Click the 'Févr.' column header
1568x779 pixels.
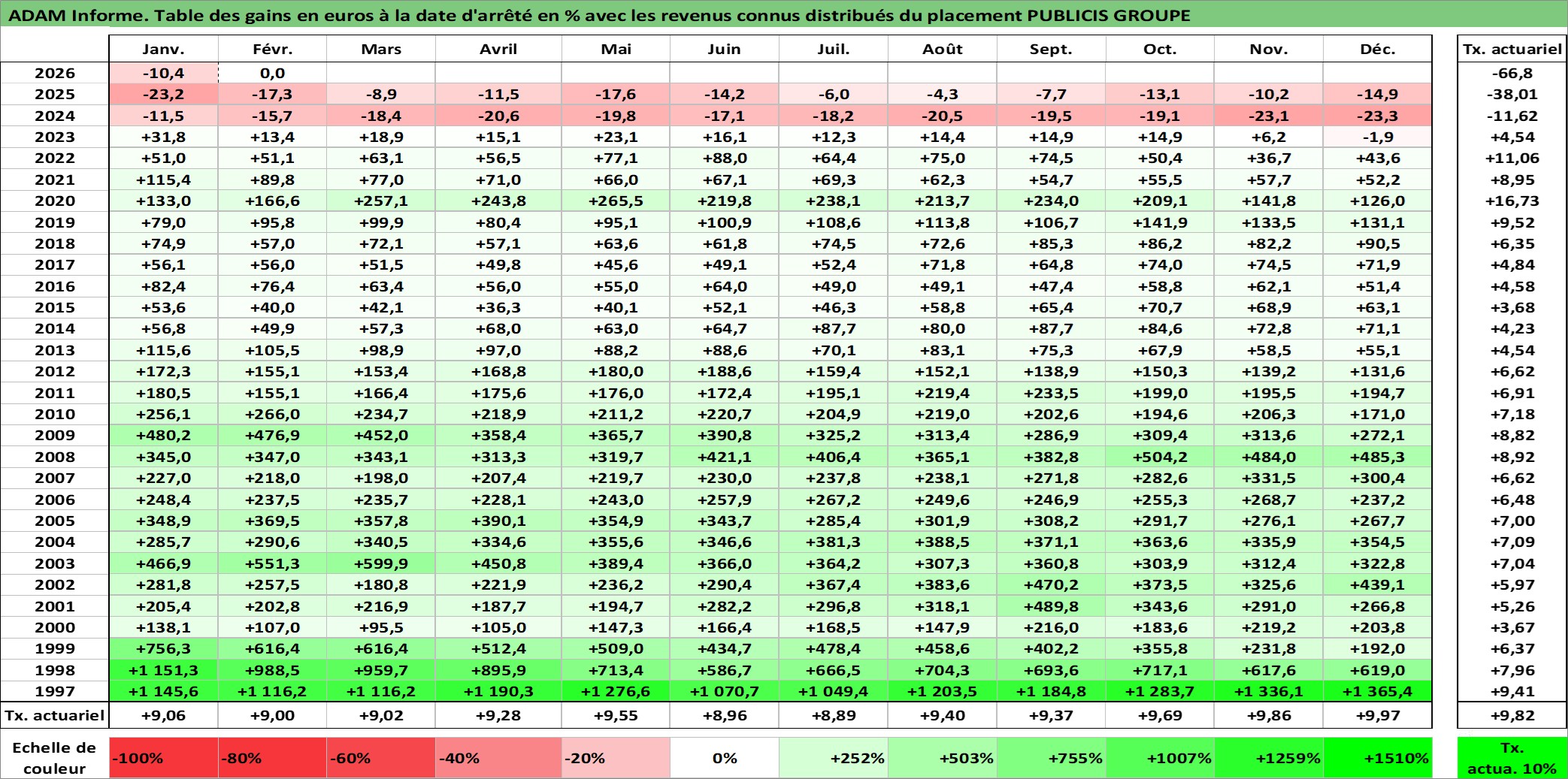point(273,49)
